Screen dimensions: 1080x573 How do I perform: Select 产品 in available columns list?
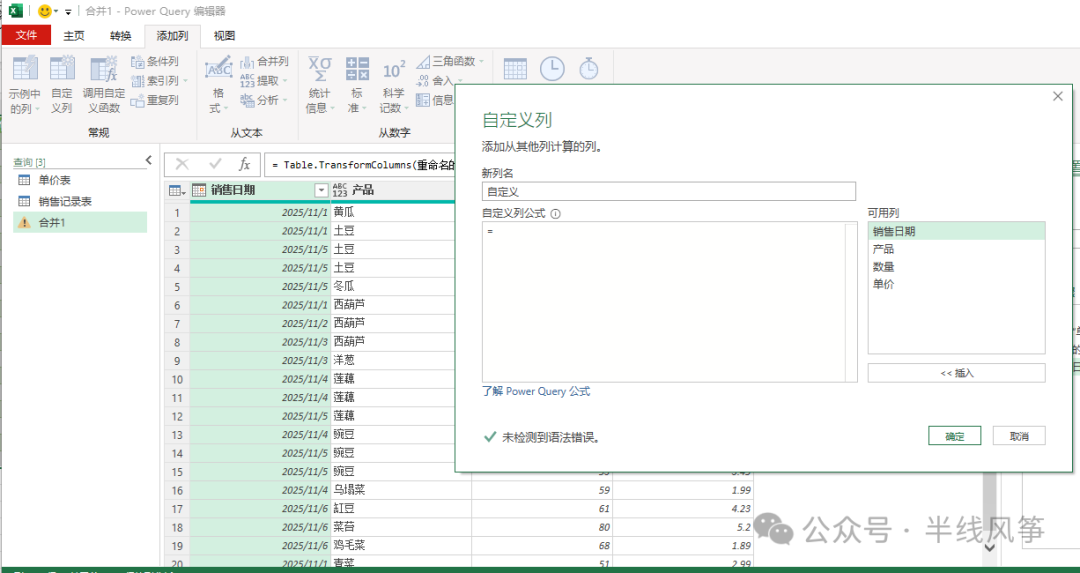coord(956,249)
